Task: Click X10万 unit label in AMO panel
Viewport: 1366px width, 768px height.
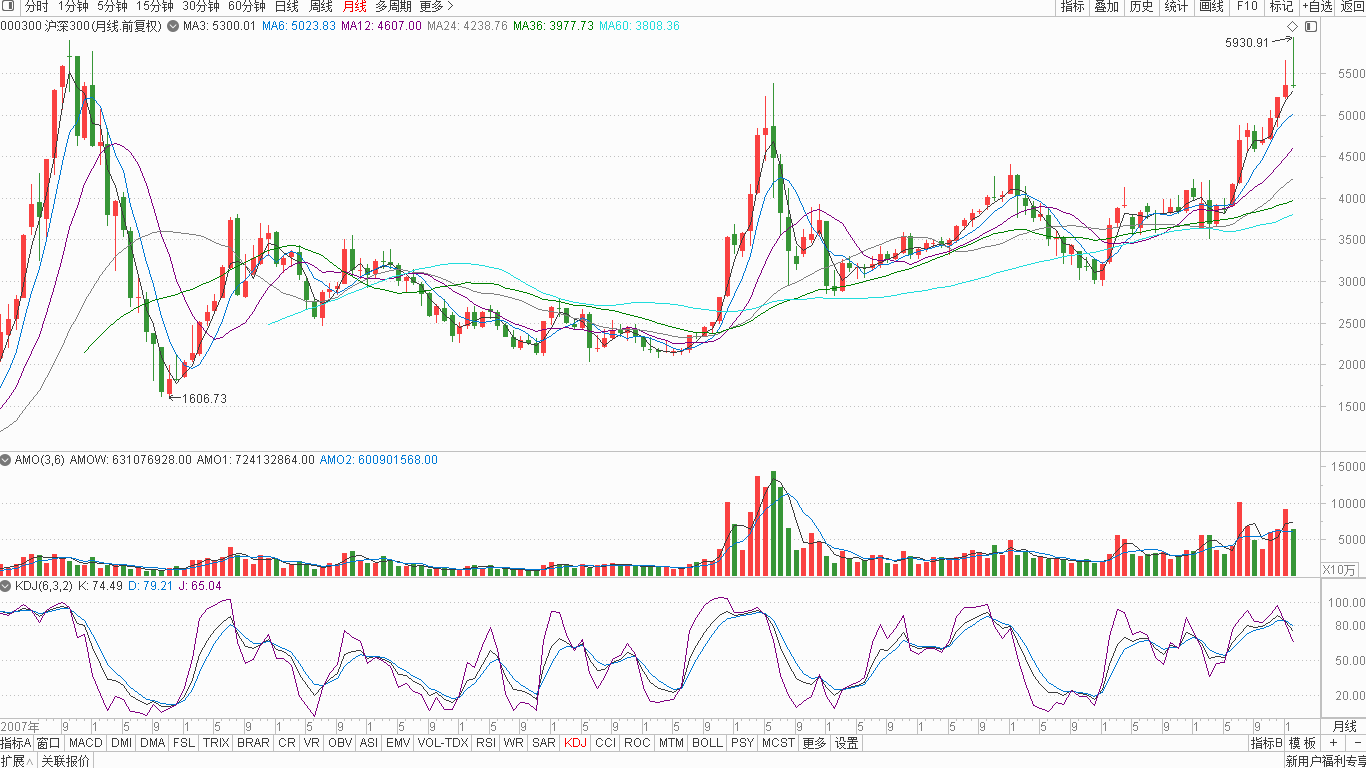Action: [x=1339, y=570]
